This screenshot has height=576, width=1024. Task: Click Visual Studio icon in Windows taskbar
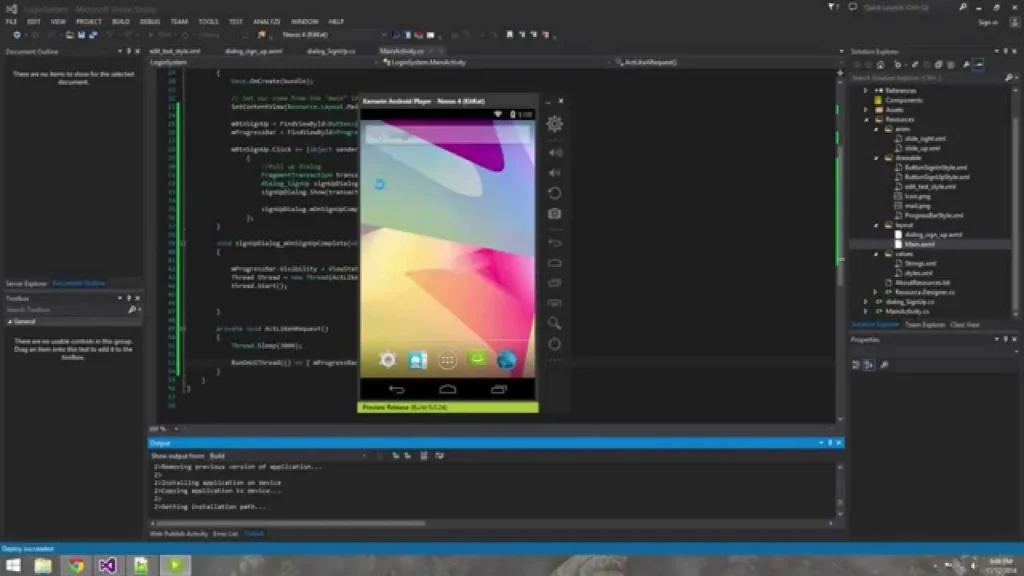[x=108, y=565]
